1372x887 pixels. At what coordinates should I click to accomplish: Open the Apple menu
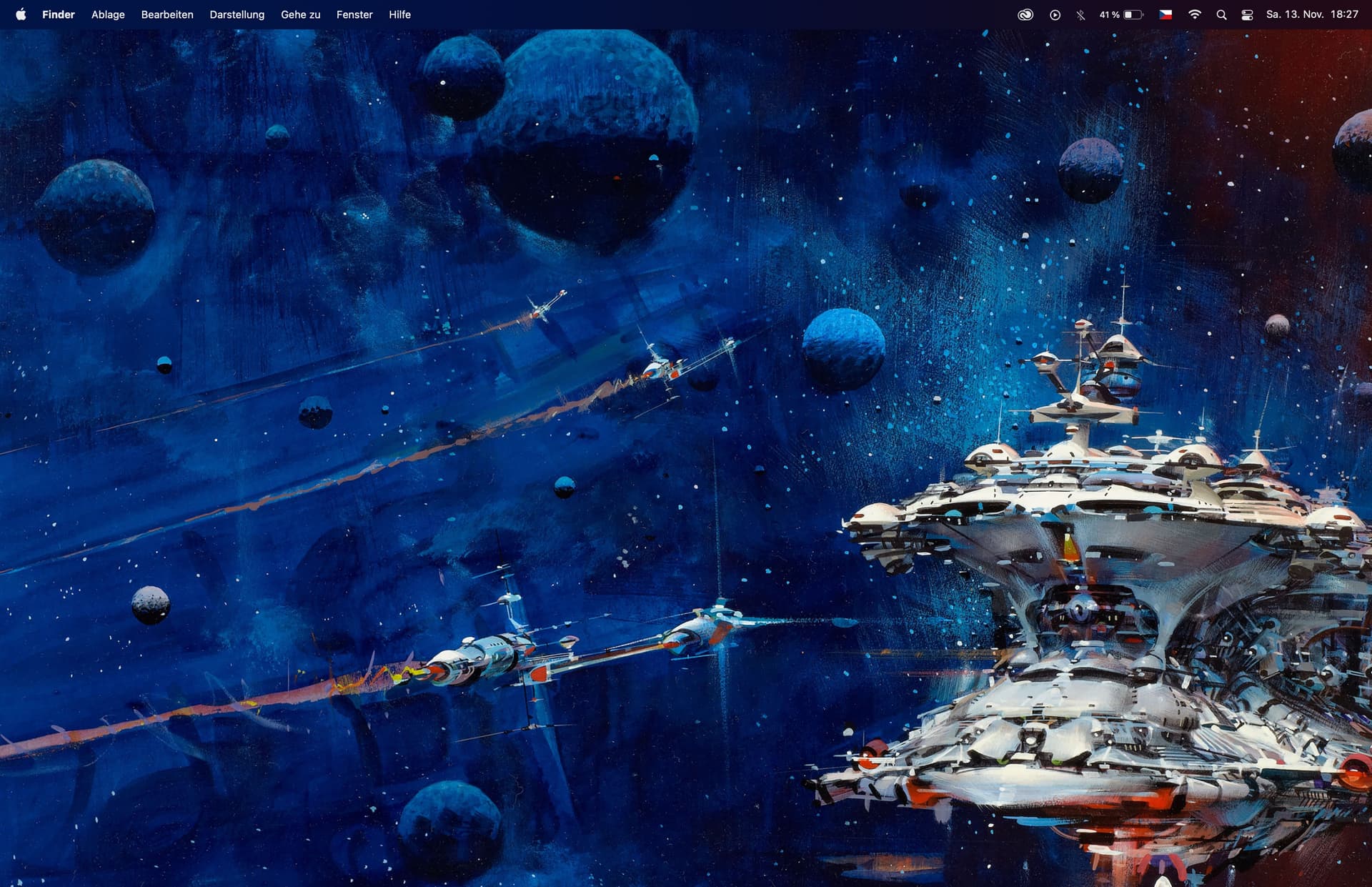(x=21, y=14)
